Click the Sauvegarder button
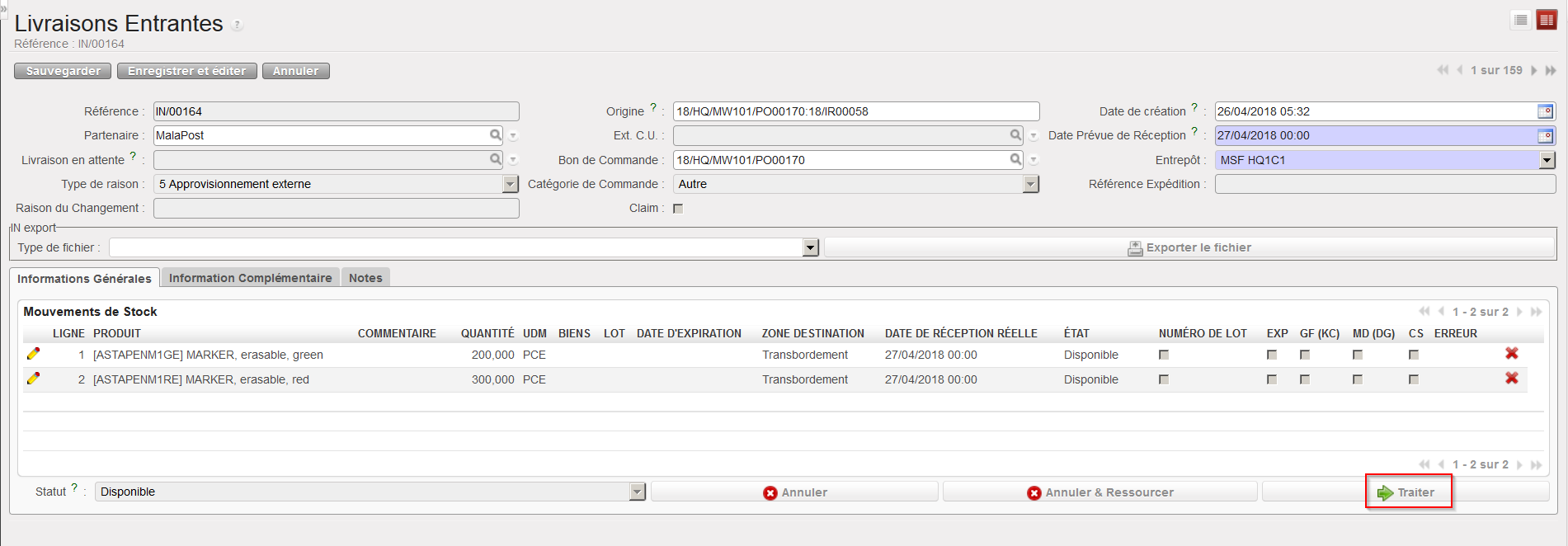 pyautogui.click(x=63, y=71)
